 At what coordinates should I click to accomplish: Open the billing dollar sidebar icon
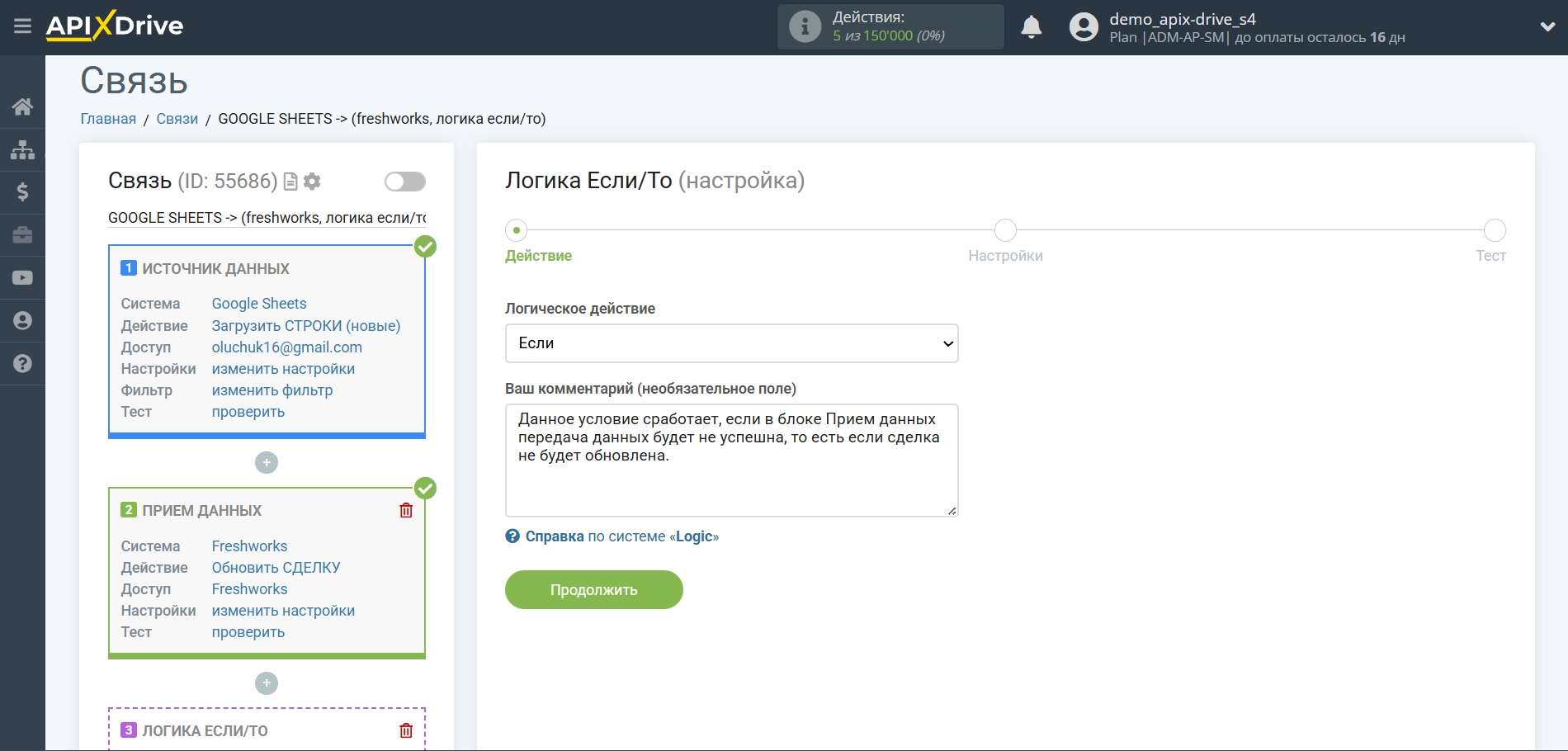(22, 192)
